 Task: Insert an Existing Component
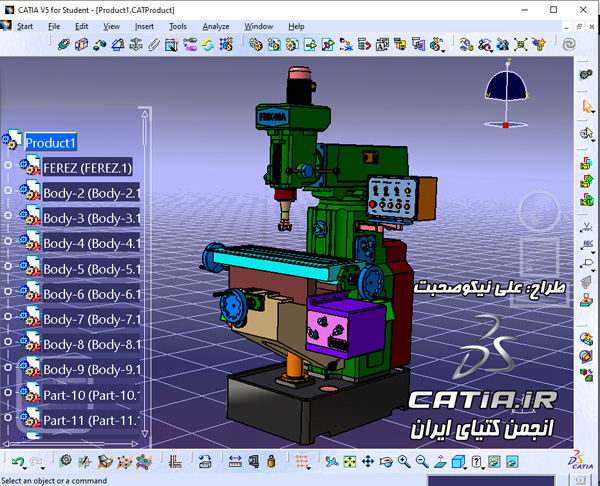[x=310, y=45]
